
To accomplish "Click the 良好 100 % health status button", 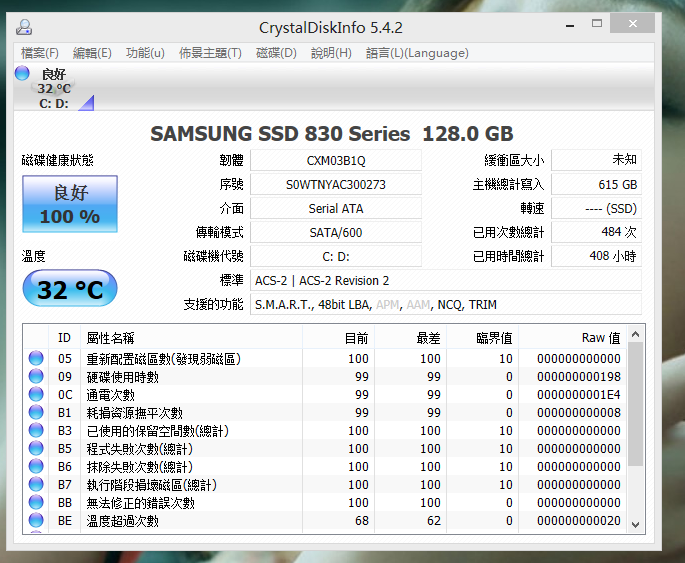I will [x=70, y=204].
